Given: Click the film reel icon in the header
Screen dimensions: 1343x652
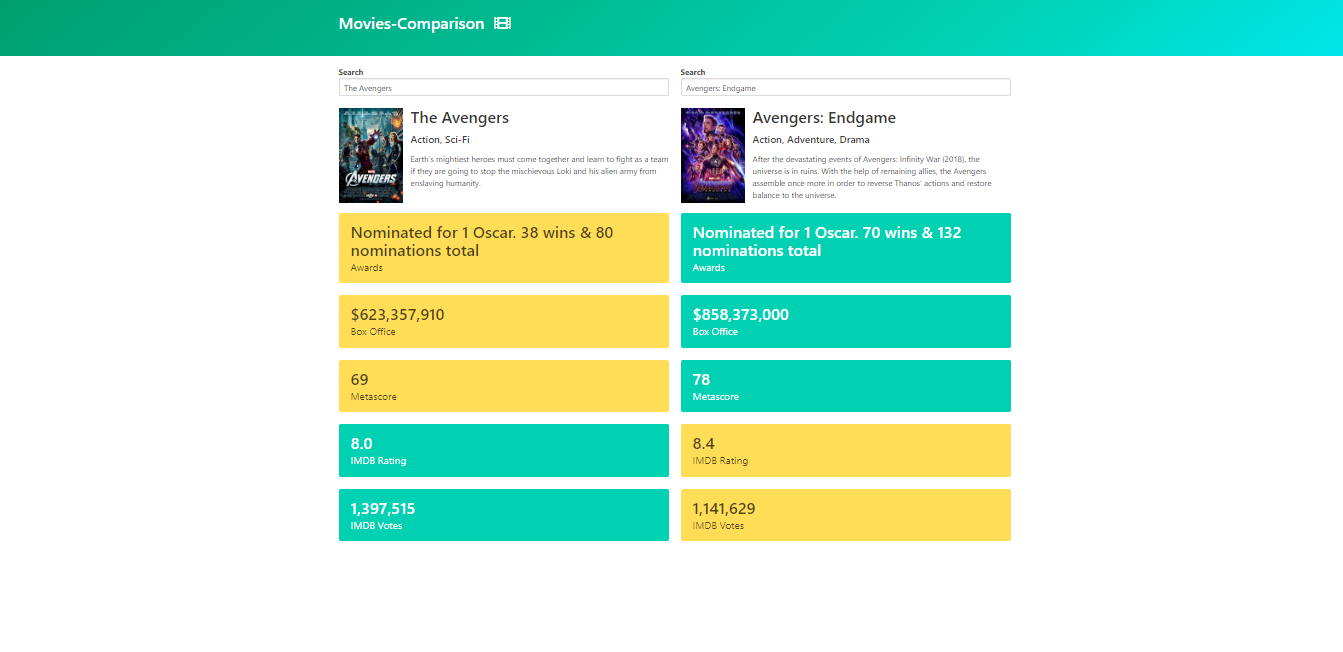Looking at the screenshot, I should coord(503,22).
